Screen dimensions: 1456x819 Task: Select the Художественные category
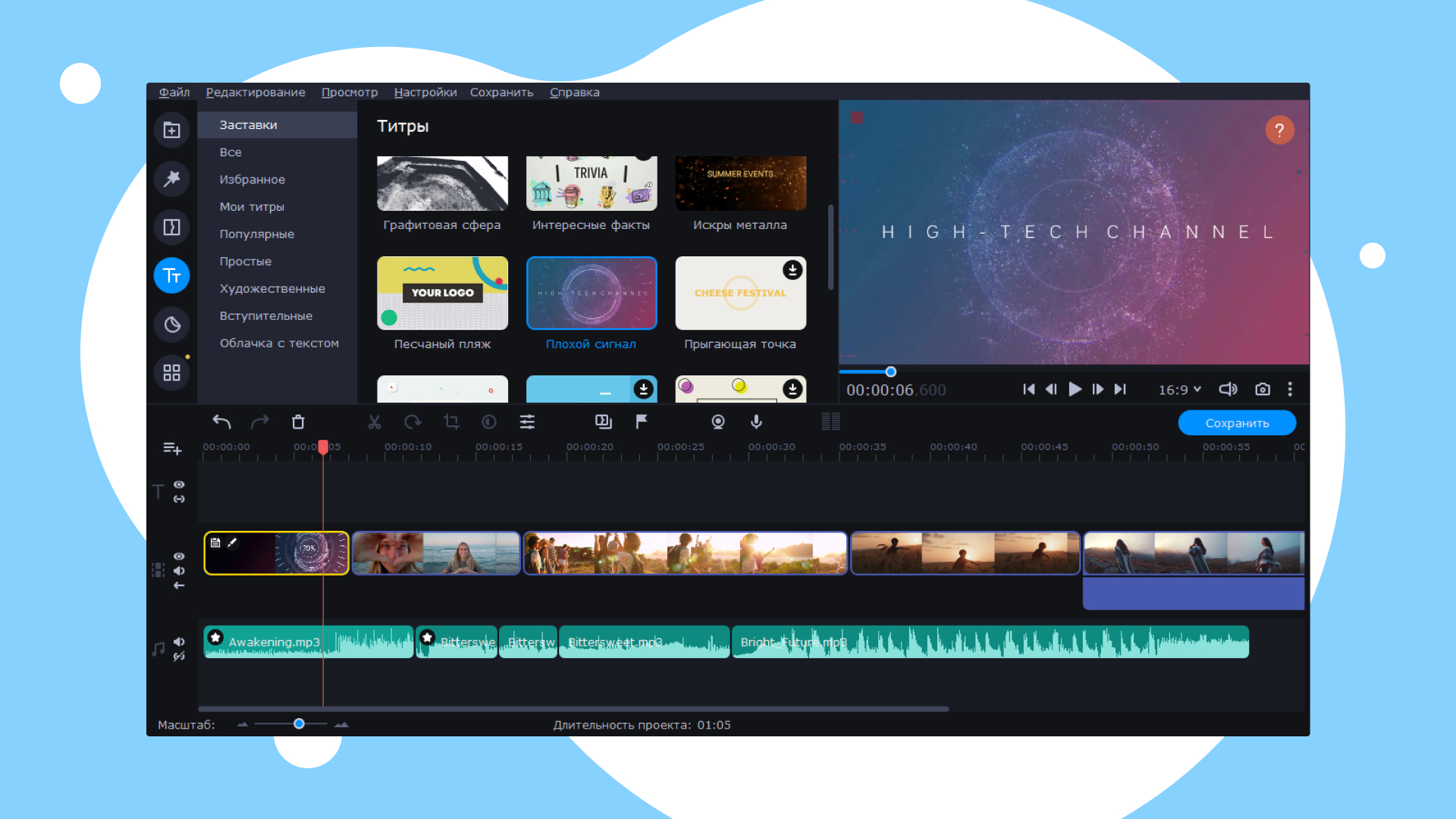click(x=277, y=289)
